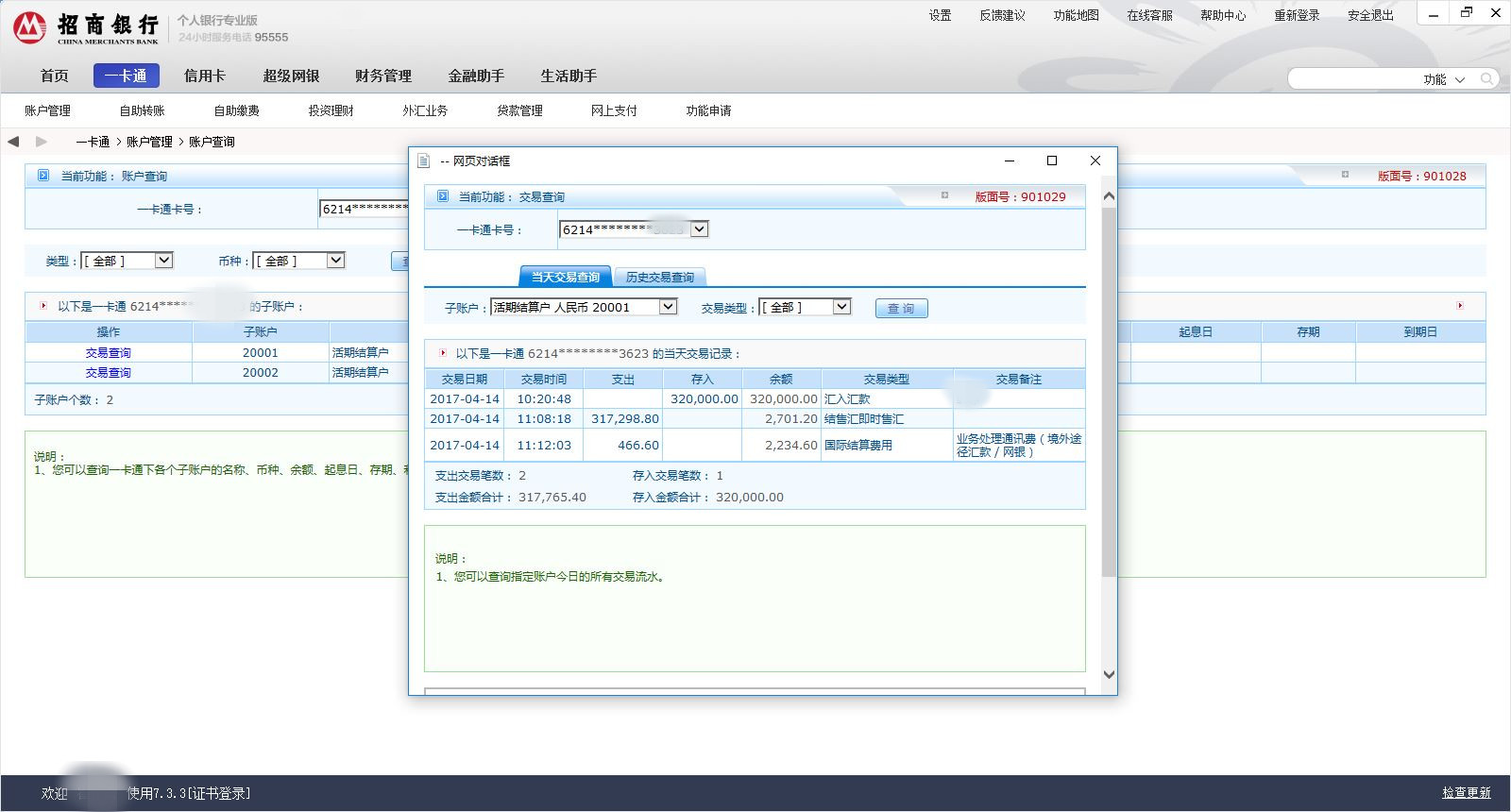The width and height of the screenshot is (1511, 812).
Task: Open the 外汇业务 submenu
Action: pyautogui.click(x=425, y=110)
